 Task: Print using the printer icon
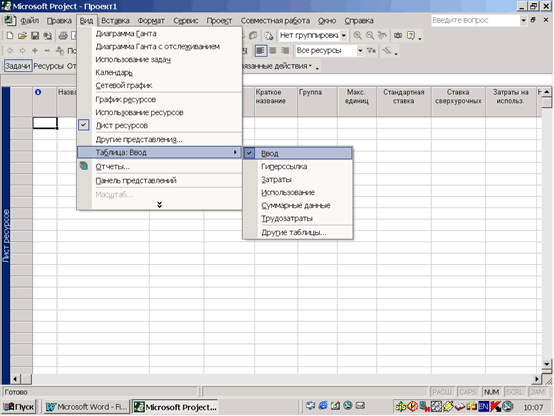pyautogui.click(x=63, y=35)
